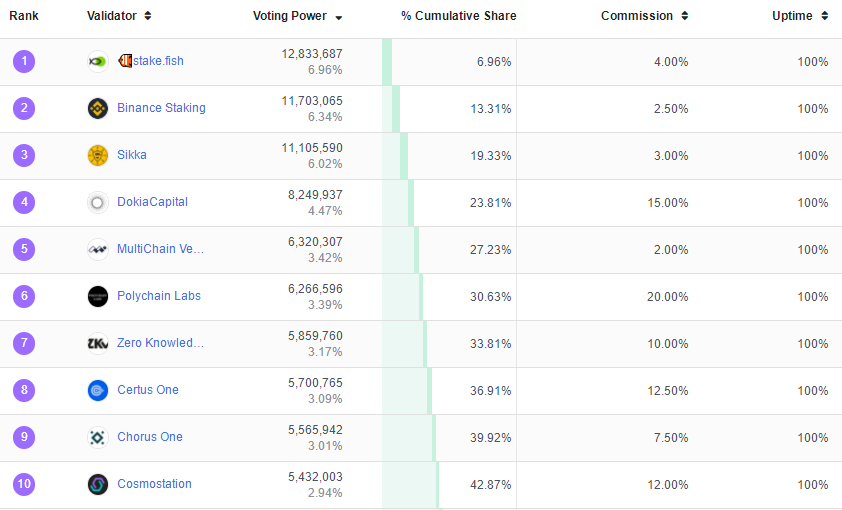Click the rank 1 purple badge
This screenshot has height=510, width=842.
[24, 61]
